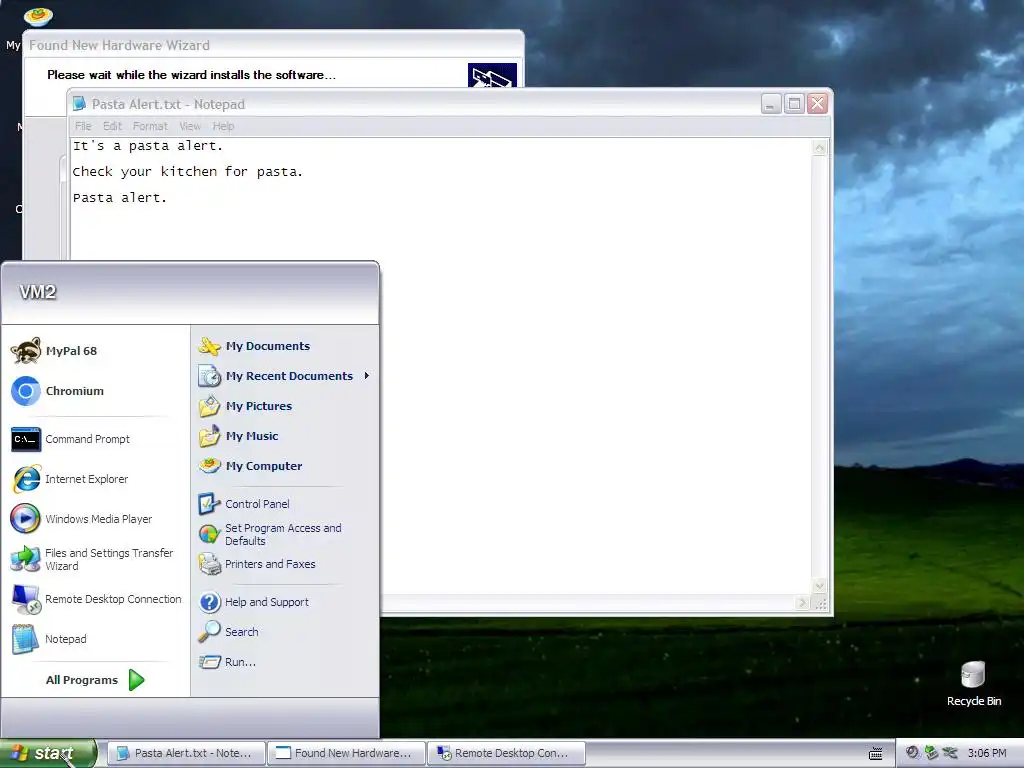Launch Notepad from Start menu
Viewport: 1024px width, 768px height.
(49, 639)
